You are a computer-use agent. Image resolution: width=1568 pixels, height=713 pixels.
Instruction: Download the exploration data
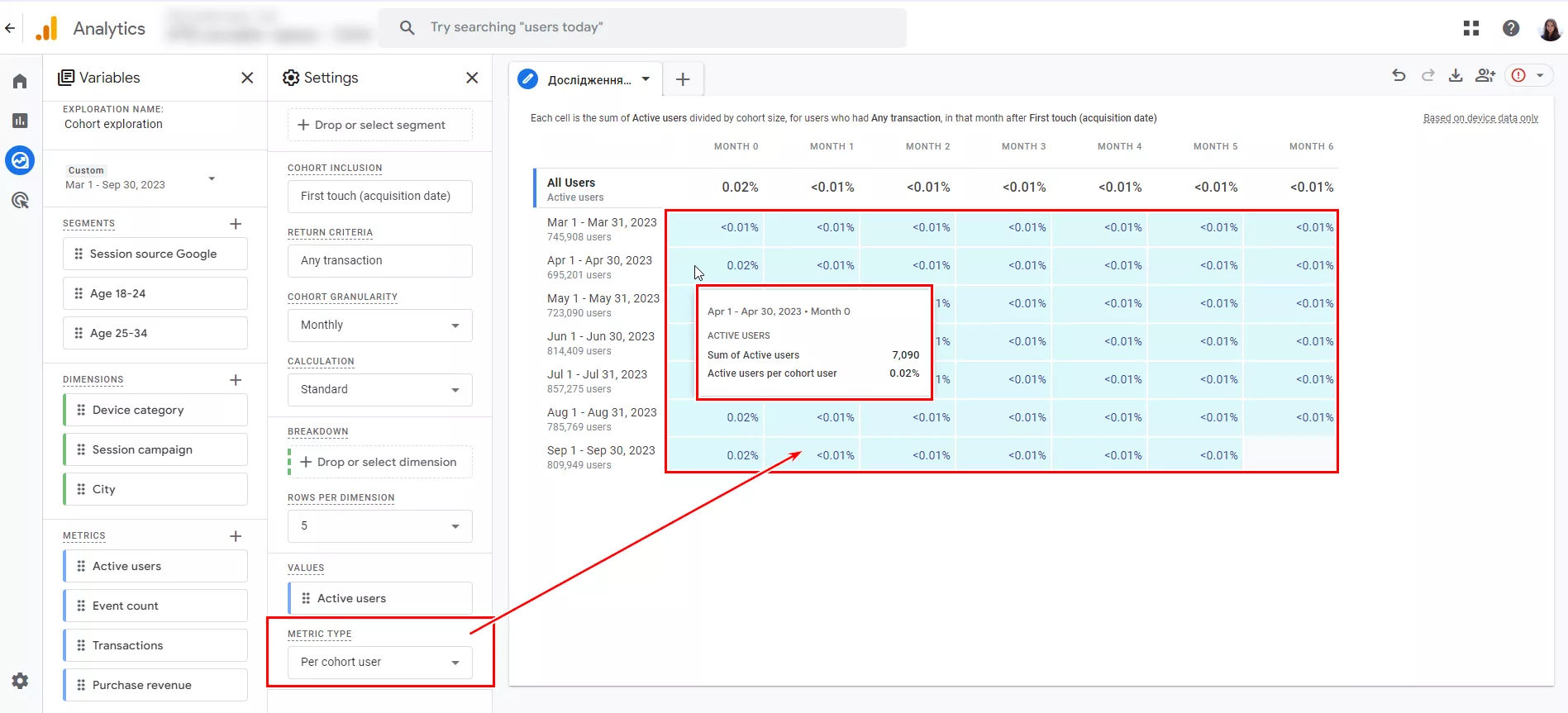click(x=1456, y=75)
